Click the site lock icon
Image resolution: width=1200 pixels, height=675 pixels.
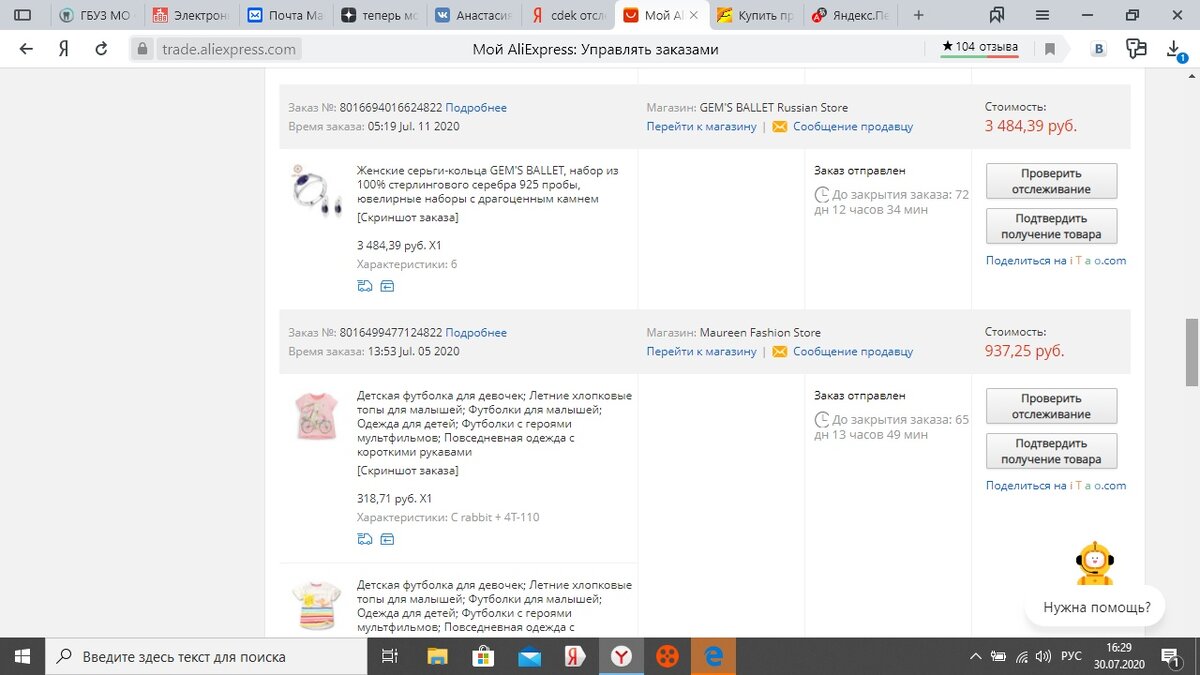pyautogui.click(x=142, y=49)
